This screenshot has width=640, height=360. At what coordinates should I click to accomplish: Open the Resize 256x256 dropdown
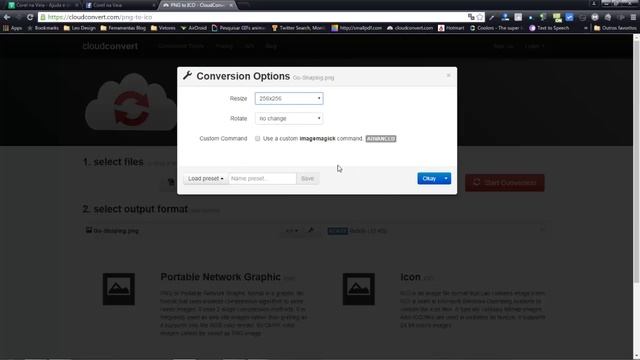pyautogui.click(x=289, y=98)
